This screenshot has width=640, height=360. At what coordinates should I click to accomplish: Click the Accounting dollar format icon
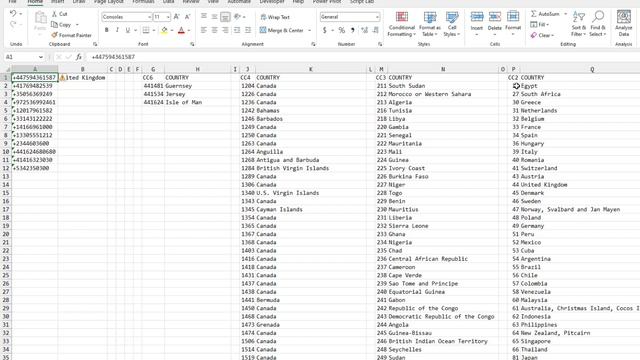coord(324,30)
